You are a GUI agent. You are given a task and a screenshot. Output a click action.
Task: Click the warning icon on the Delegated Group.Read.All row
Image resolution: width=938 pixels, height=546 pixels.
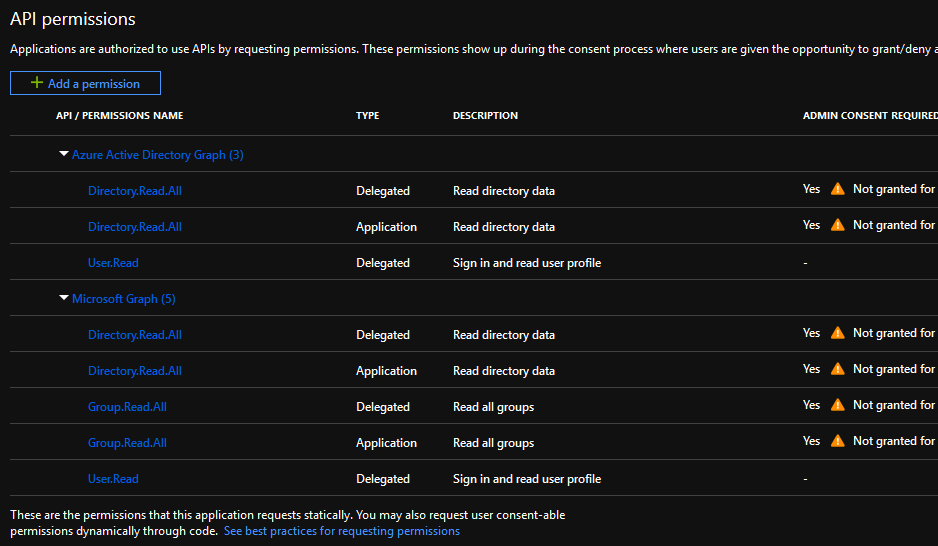[x=838, y=405]
